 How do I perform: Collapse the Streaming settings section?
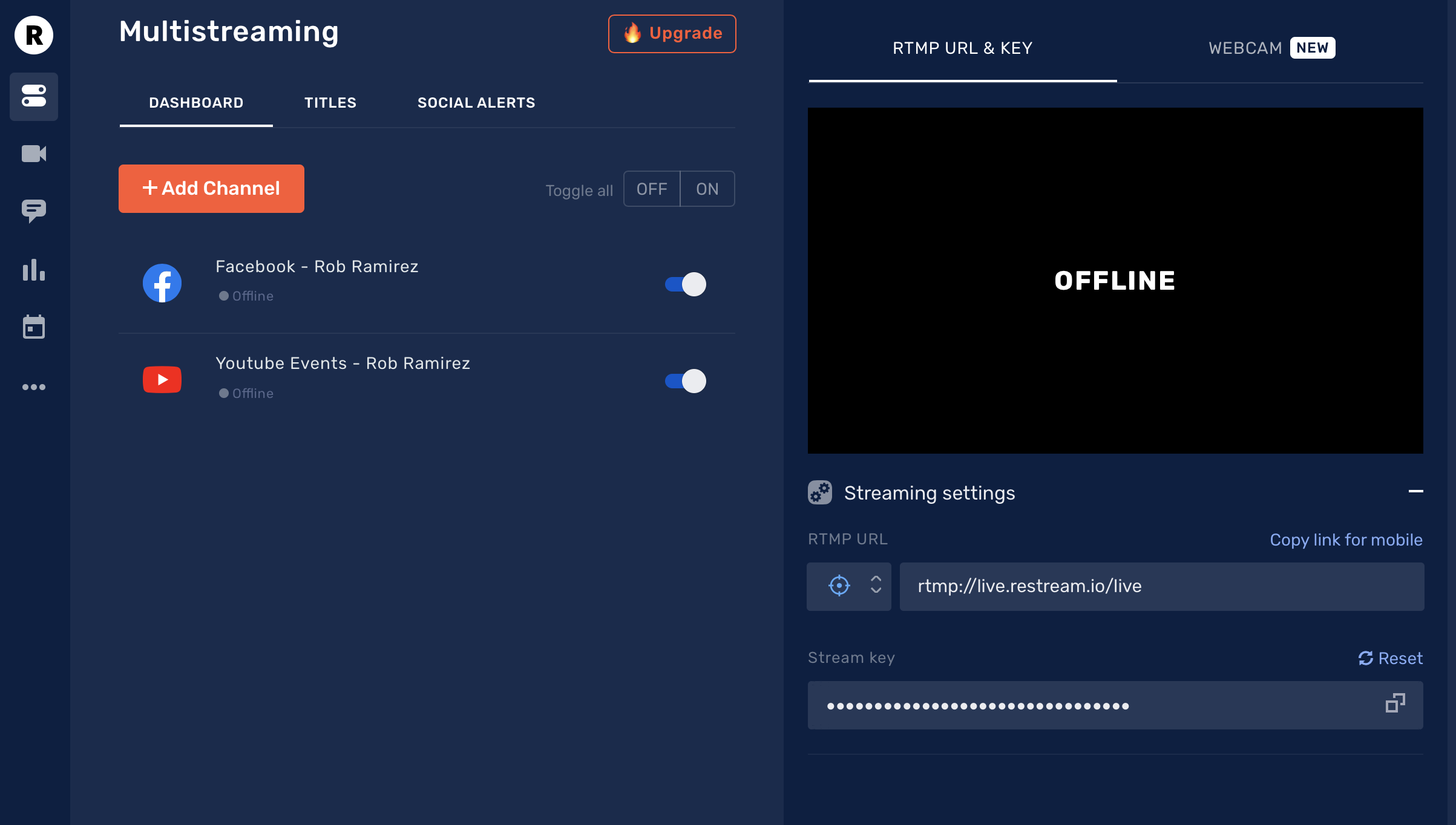(1415, 491)
